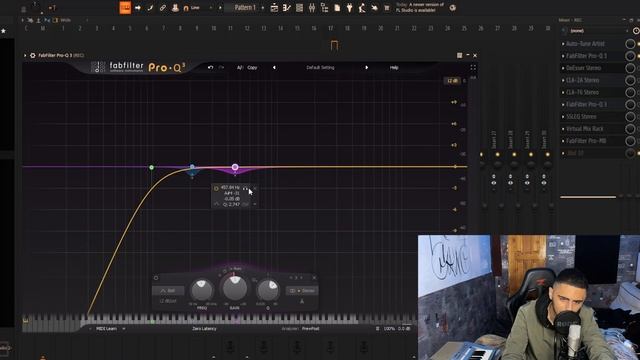Open DeEsser Stereo slot arrow menu

point(563,68)
